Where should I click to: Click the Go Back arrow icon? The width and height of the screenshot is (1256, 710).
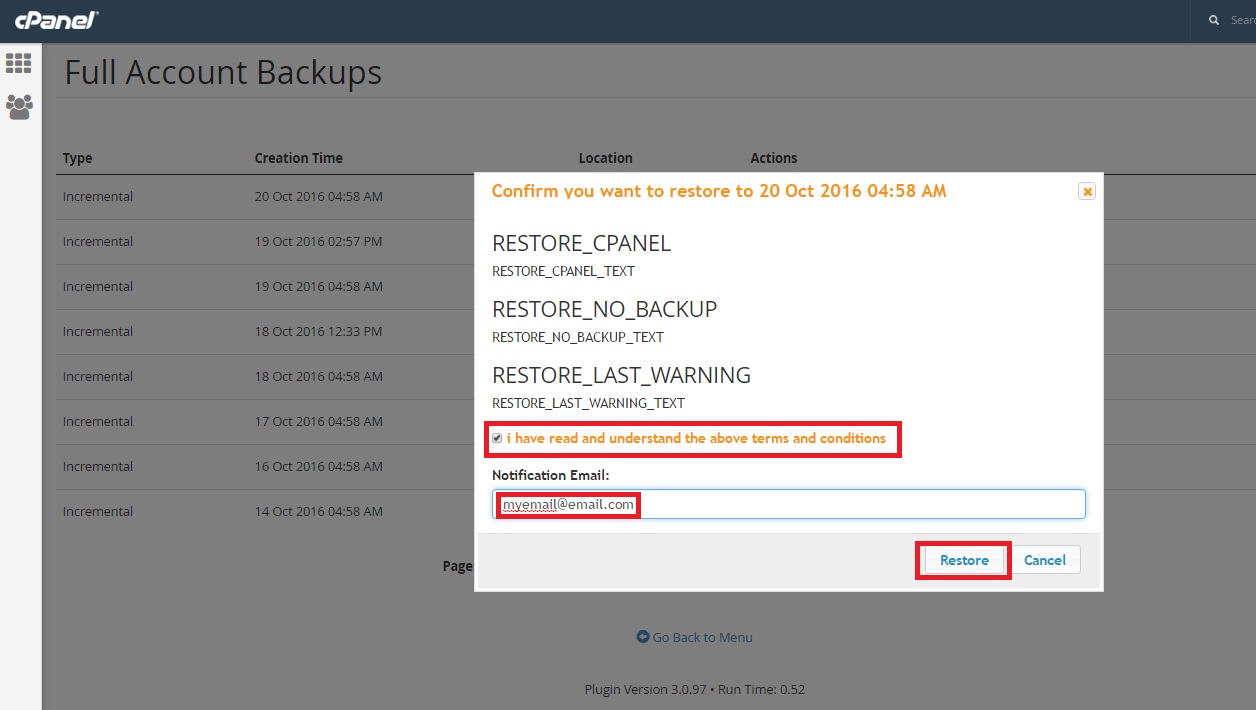[x=643, y=637]
